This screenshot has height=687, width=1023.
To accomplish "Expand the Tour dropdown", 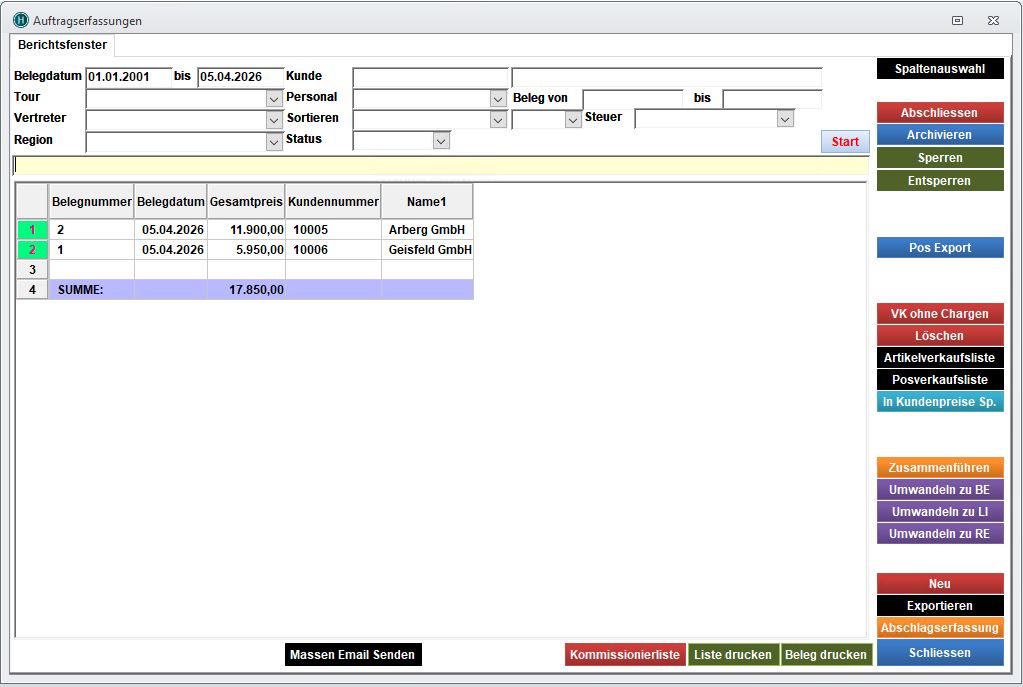I will coord(274,99).
